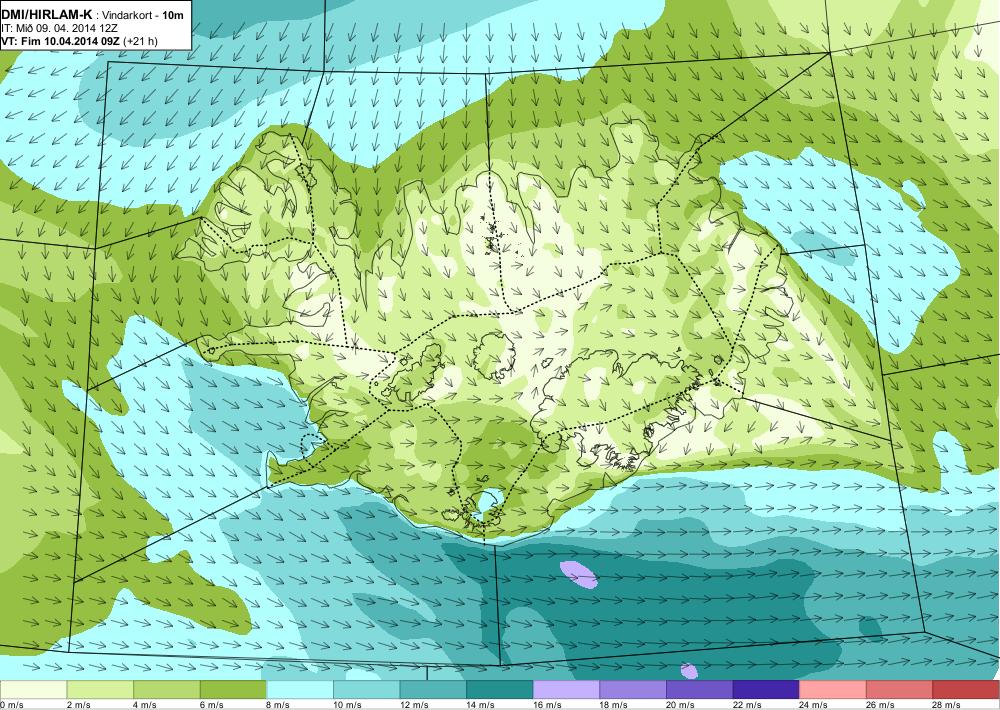The width and height of the screenshot is (1000, 710).
Task: Click the medium purple 18–20 m/s legend swatch
Action: pos(633,690)
